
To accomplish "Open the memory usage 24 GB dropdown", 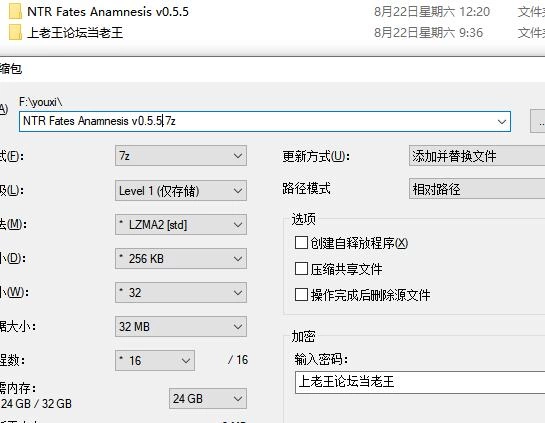I will click(208, 398).
